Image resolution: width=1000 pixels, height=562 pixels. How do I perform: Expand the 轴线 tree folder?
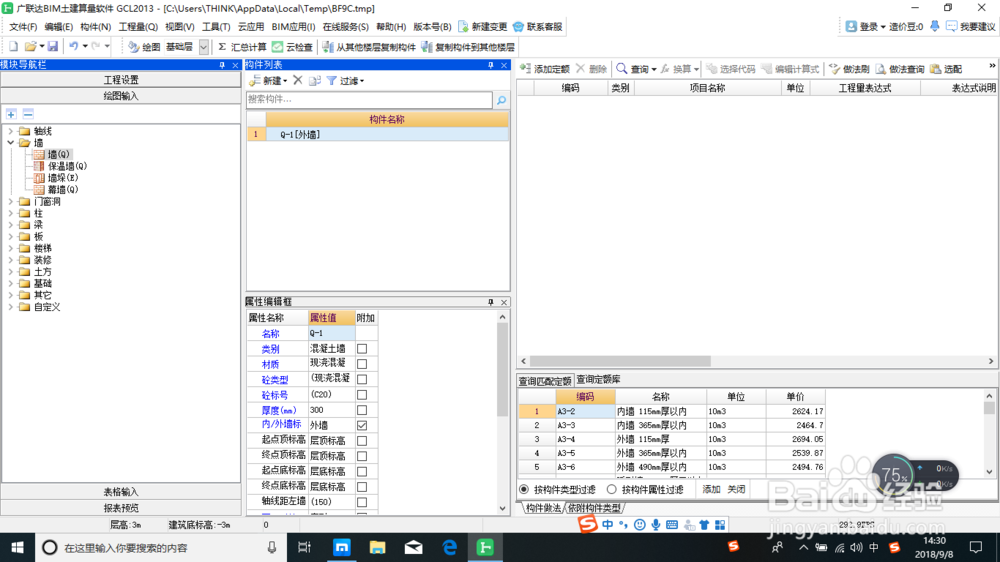point(10,131)
